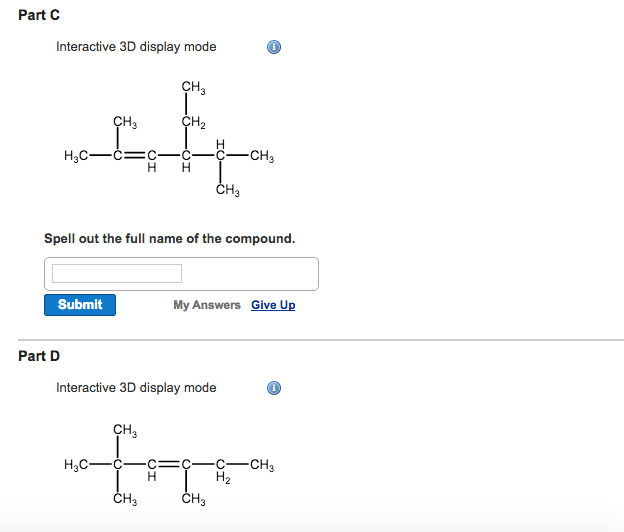Click the Part D heading
624x532 pixels.
click(x=39, y=356)
